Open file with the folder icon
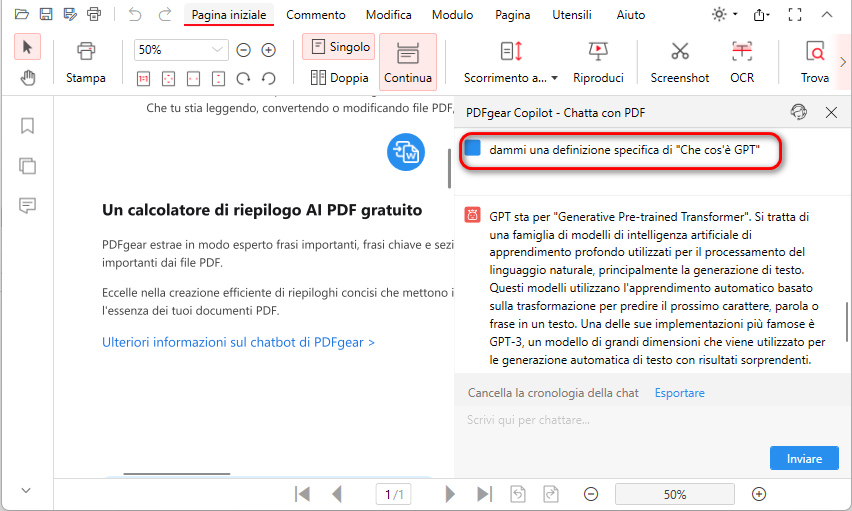The image size is (852, 511). click(22, 14)
